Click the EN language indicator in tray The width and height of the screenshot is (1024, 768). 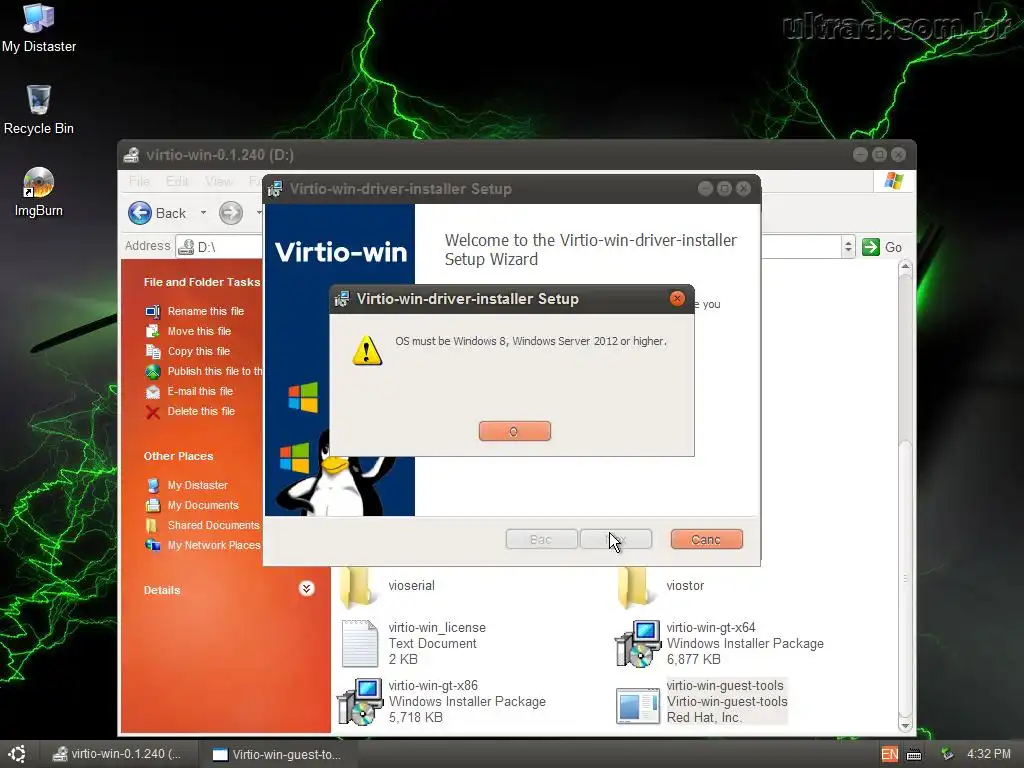click(x=889, y=754)
